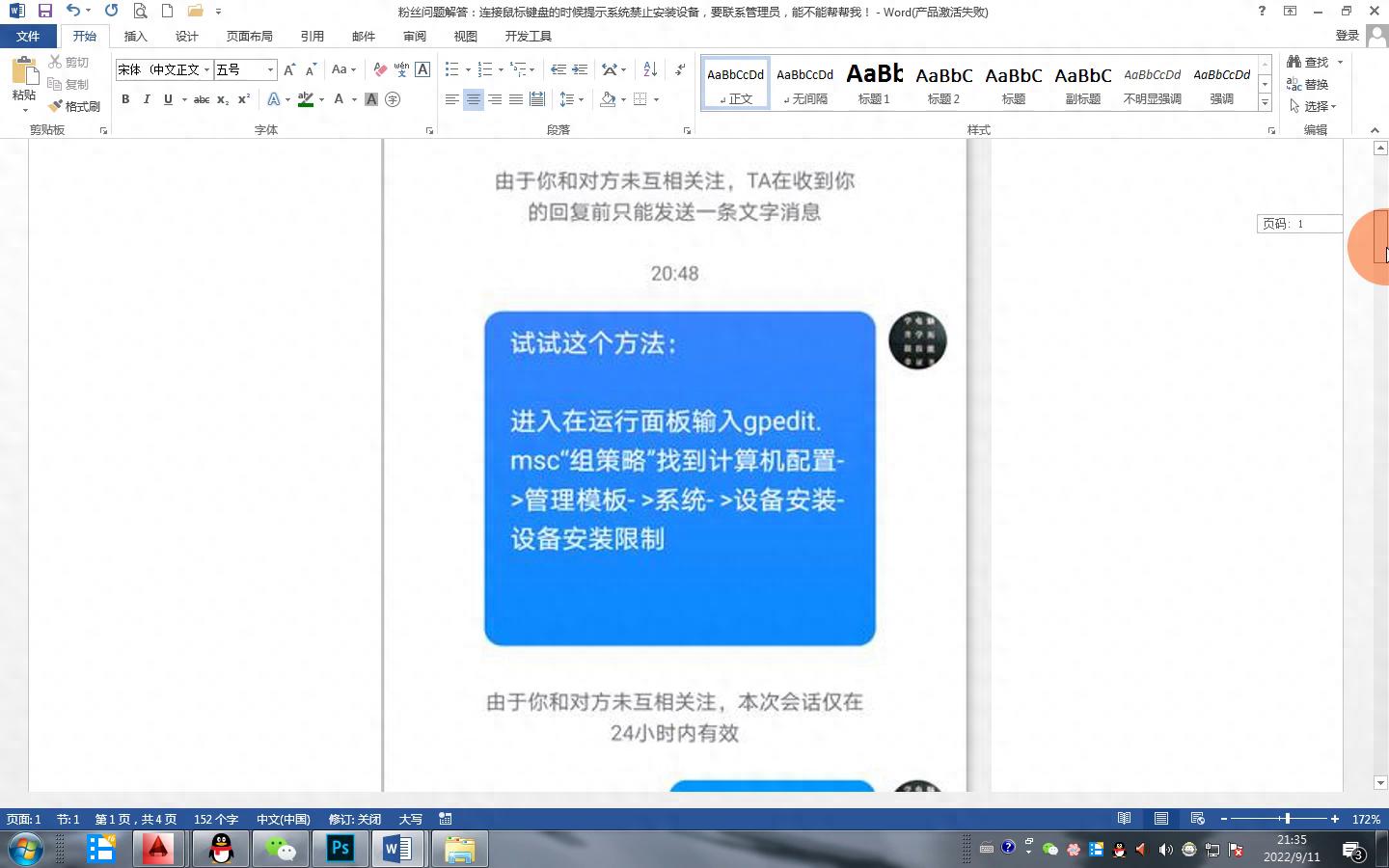Viewport: 1389px width, 868px height.
Task: Toggle center paragraph alignment
Action: (x=474, y=99)
